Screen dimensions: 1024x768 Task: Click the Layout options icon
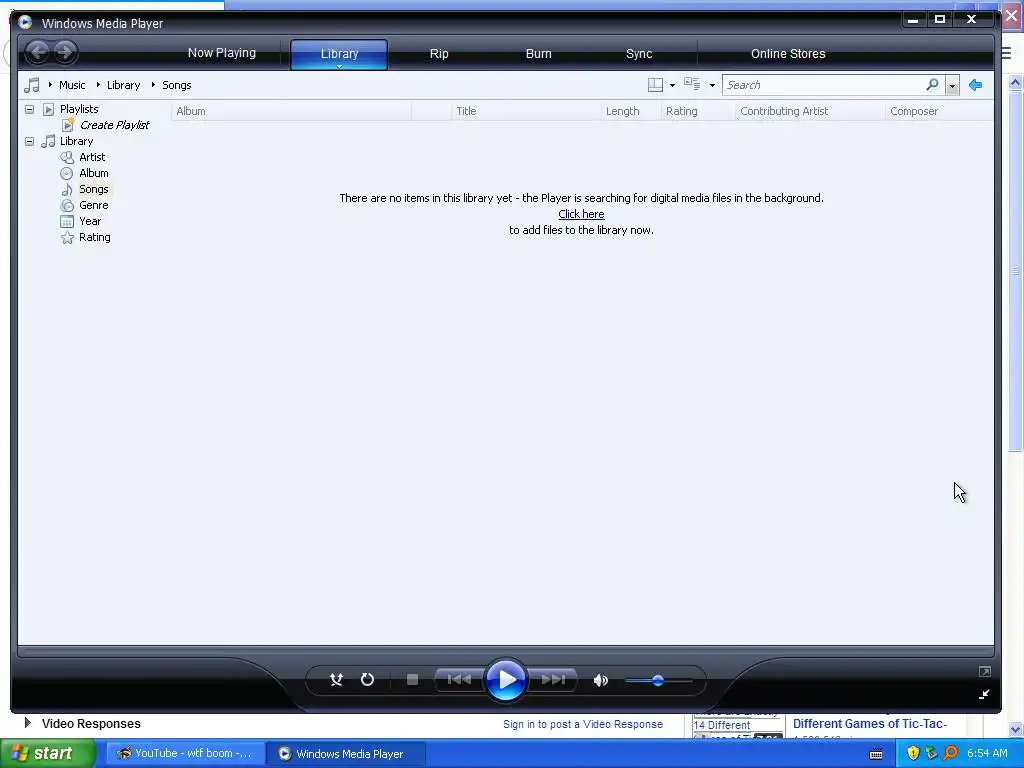point(655,85)
